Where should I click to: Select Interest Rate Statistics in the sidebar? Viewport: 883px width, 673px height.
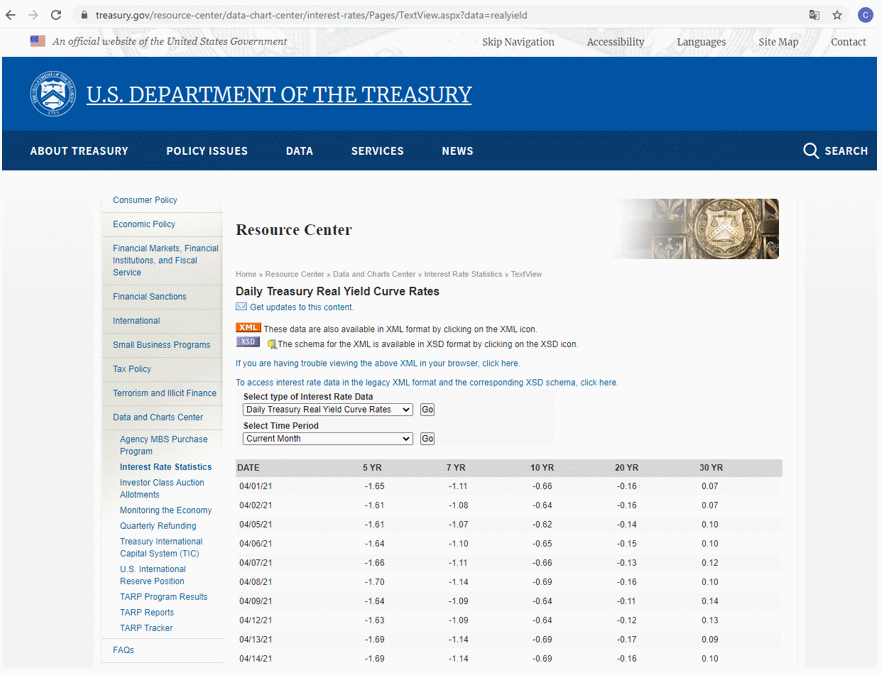point(166,467)
